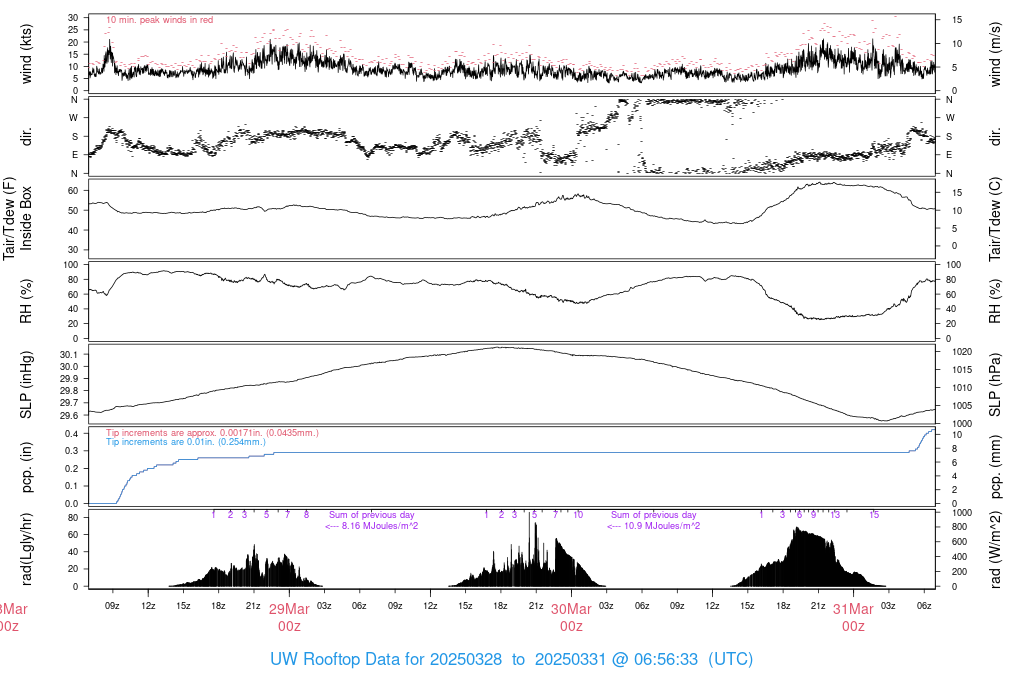Viewport: 1024px width, 700px height.
Task: Click the UW Rooftop Data title text
Action: (x=511, y=659)
